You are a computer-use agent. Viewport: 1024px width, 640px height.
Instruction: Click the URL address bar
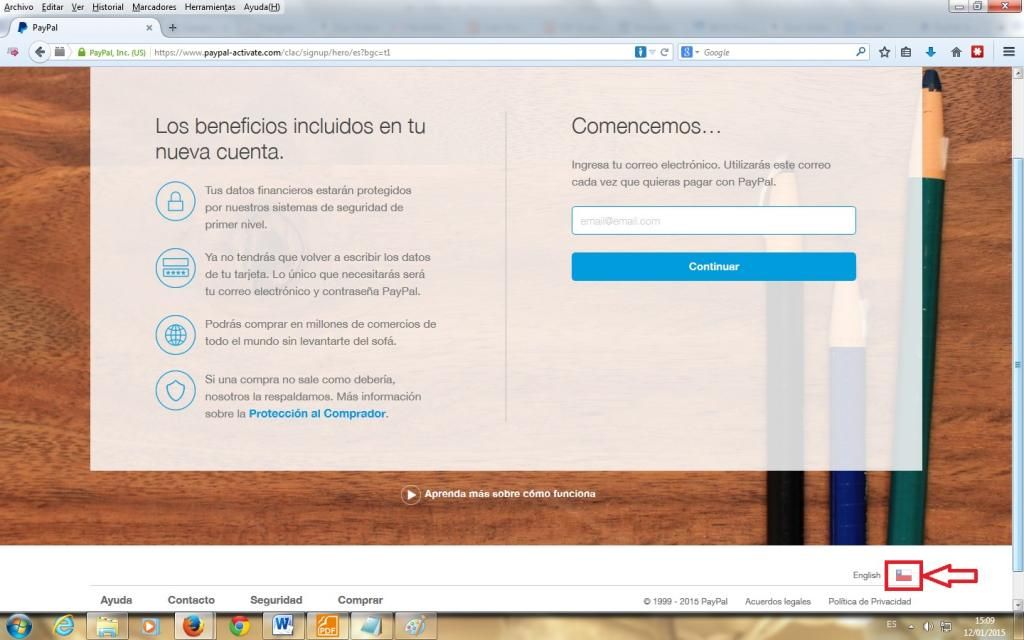[x=392, y=52]
